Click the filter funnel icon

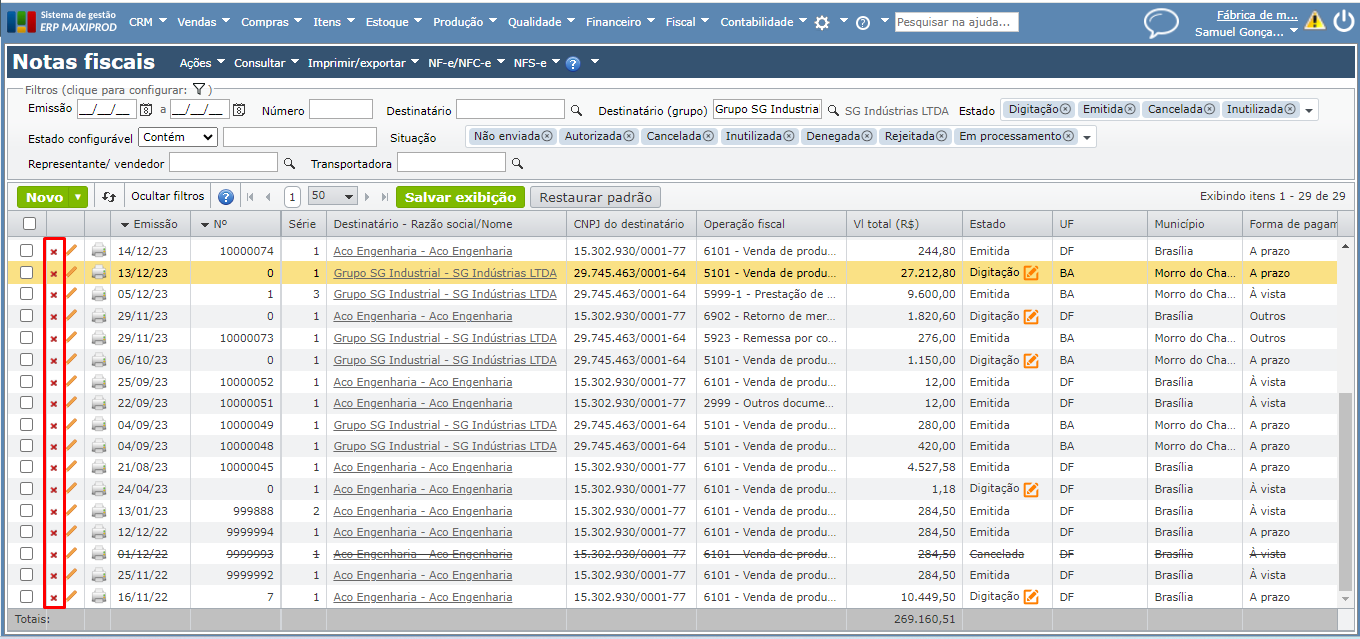[199, 90]
